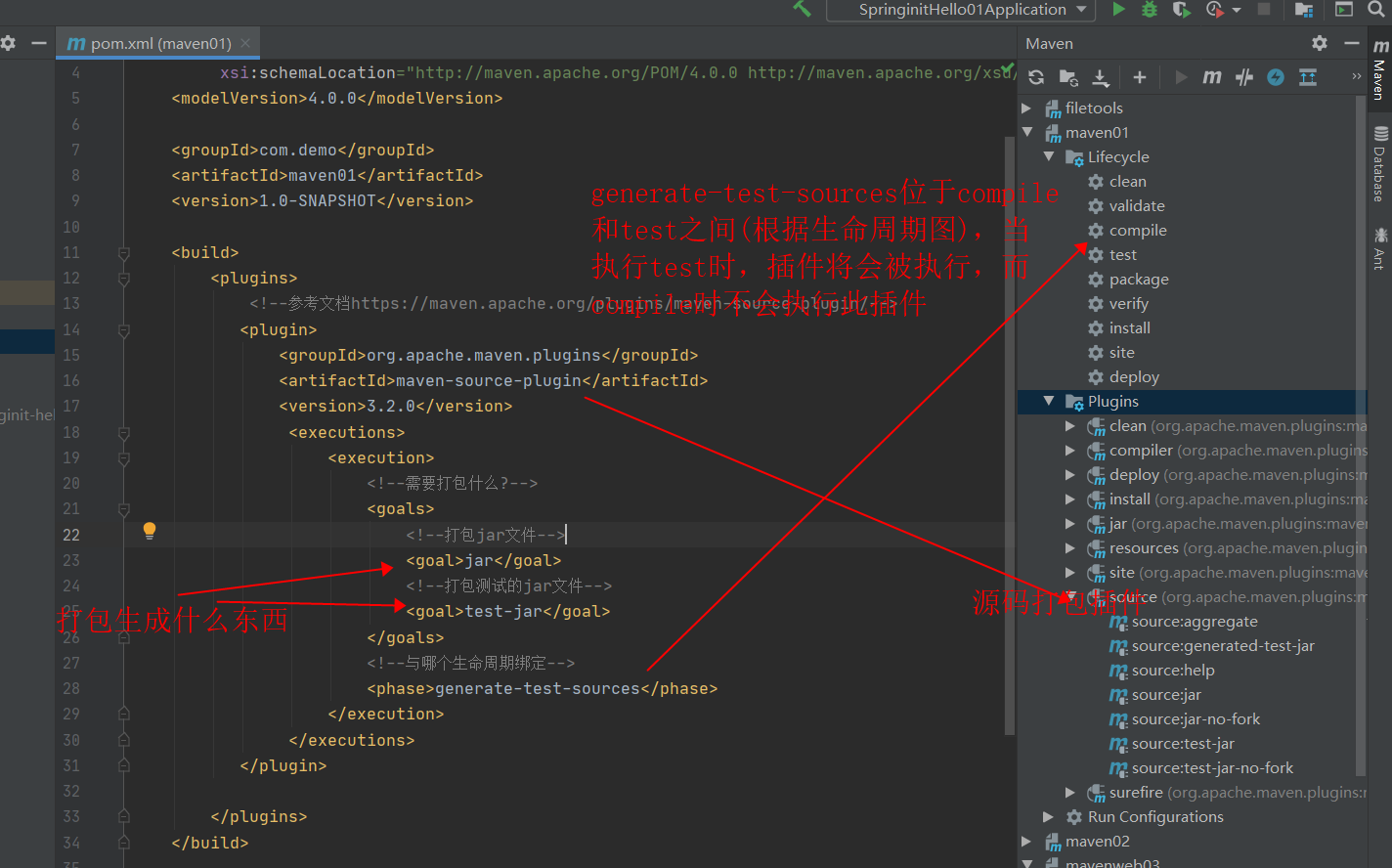Expand the resources plugin node
Screen dimensions: 1392x868
coord(1070,547)
